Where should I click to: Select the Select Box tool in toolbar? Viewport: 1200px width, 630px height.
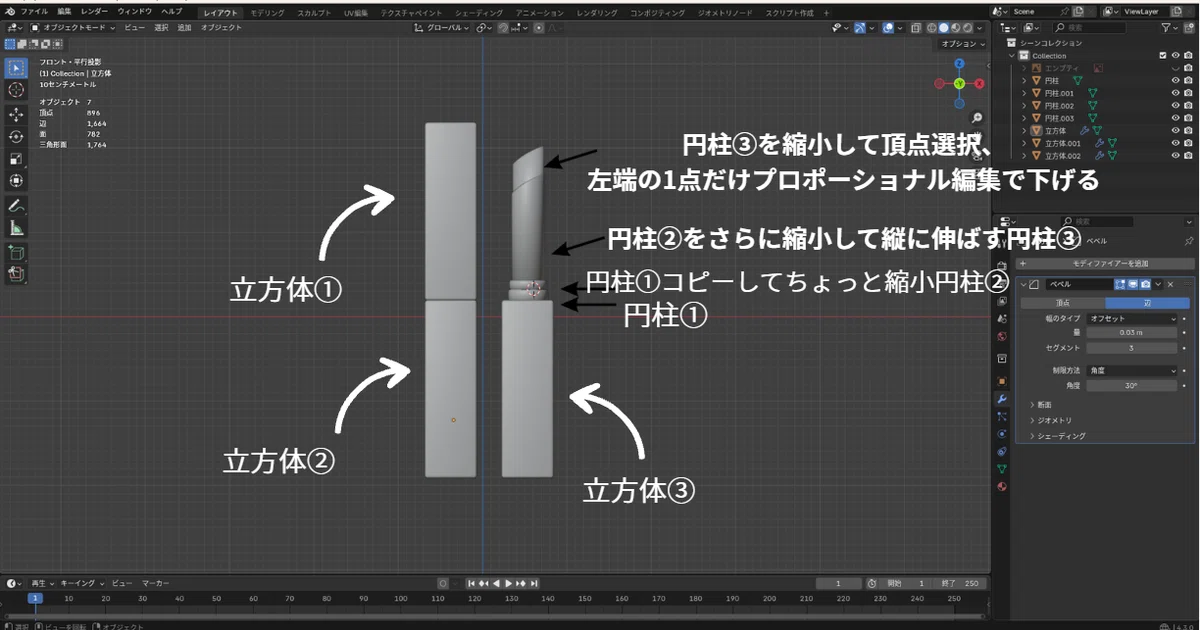tap(16, 68)
